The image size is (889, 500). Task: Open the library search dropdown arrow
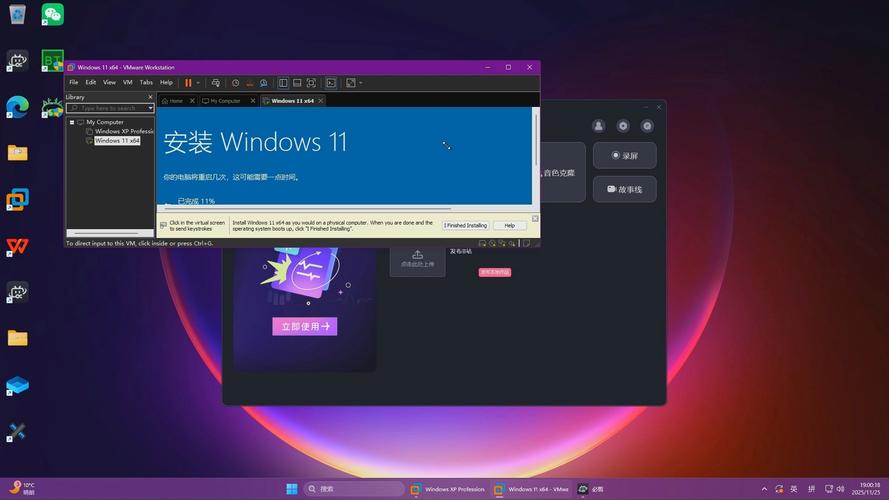150,108
